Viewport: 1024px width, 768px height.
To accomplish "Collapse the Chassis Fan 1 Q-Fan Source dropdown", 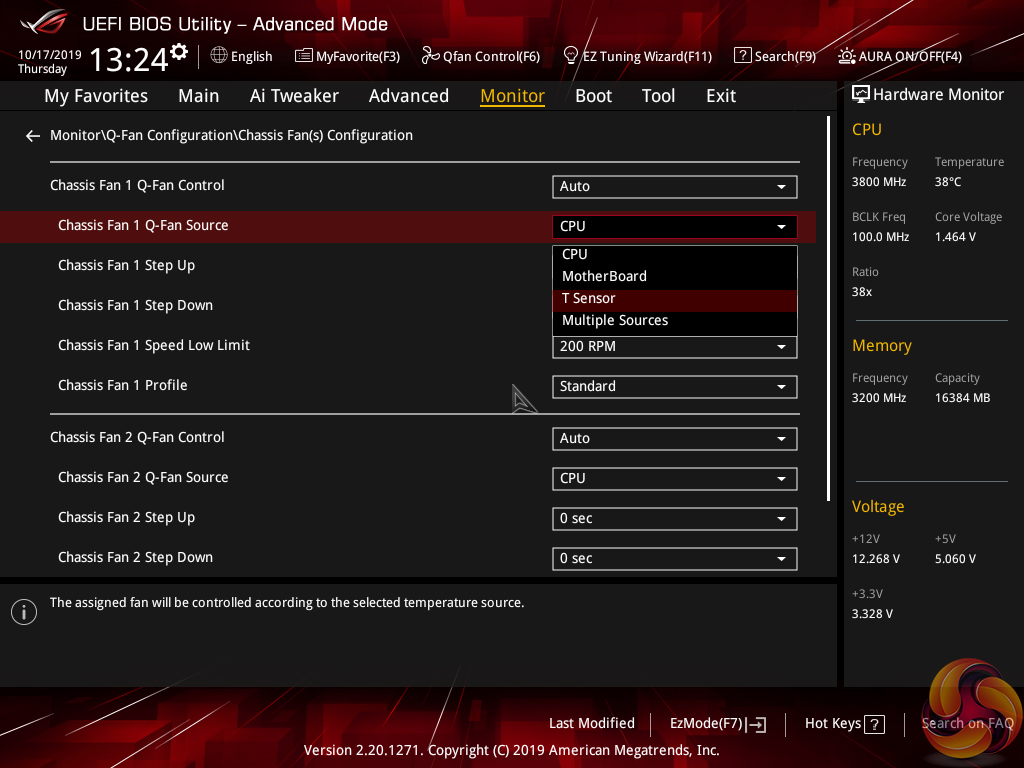I will pyautogui.click(x=674, y=227).
